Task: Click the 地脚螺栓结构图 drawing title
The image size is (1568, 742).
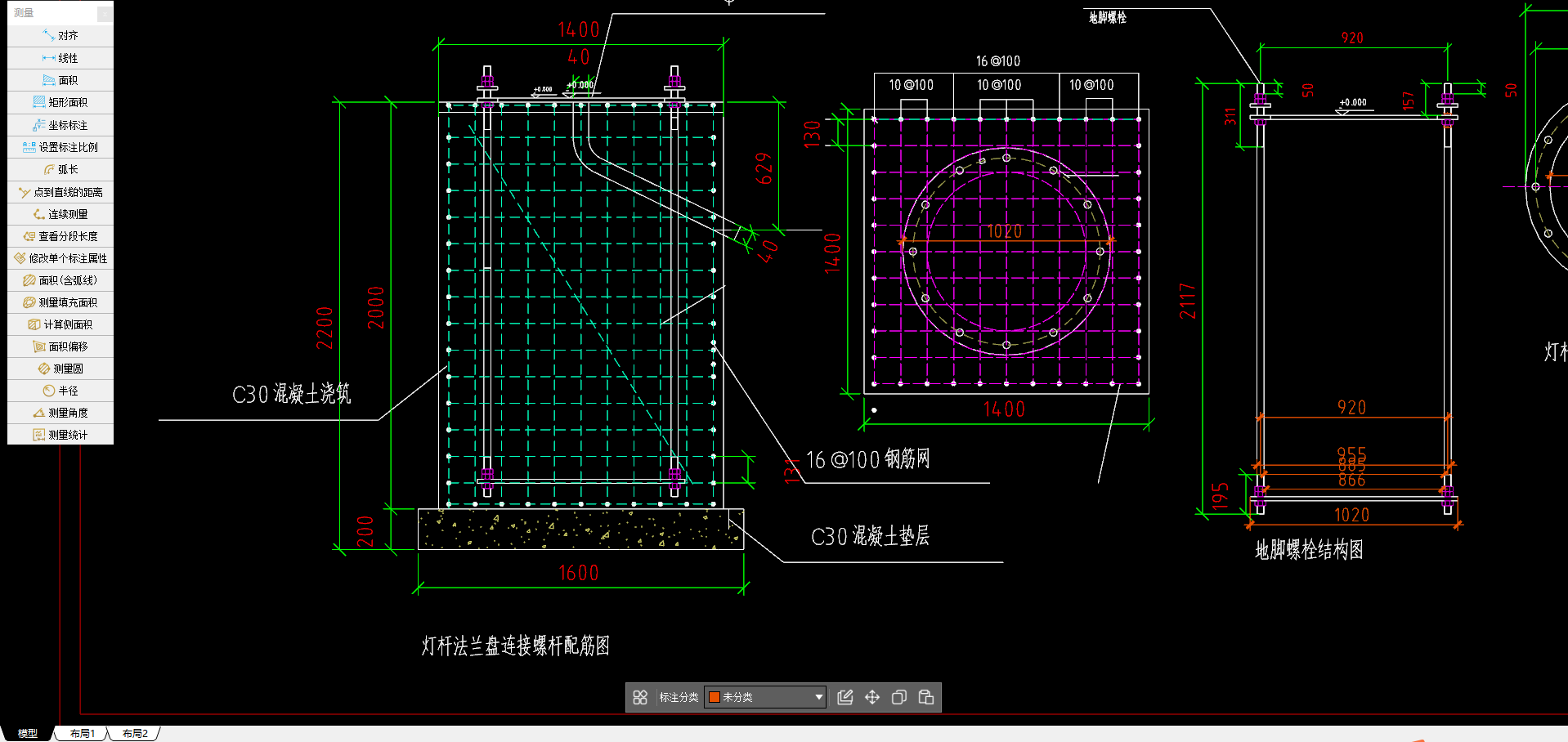Action: (x=1309, y=550)
